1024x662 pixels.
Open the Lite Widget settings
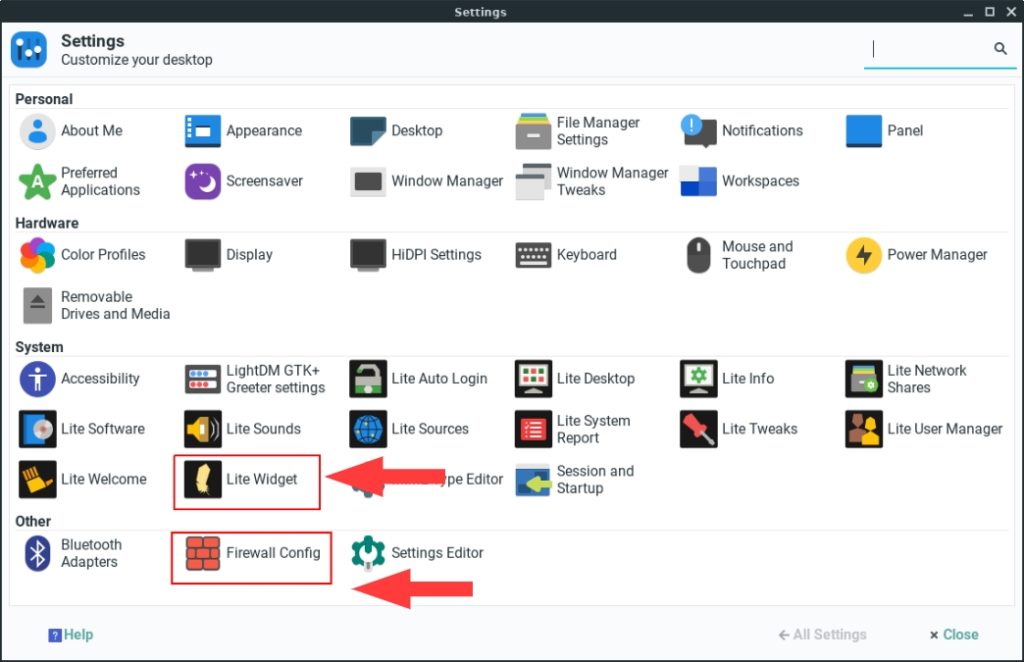click(x=246, y=479)
